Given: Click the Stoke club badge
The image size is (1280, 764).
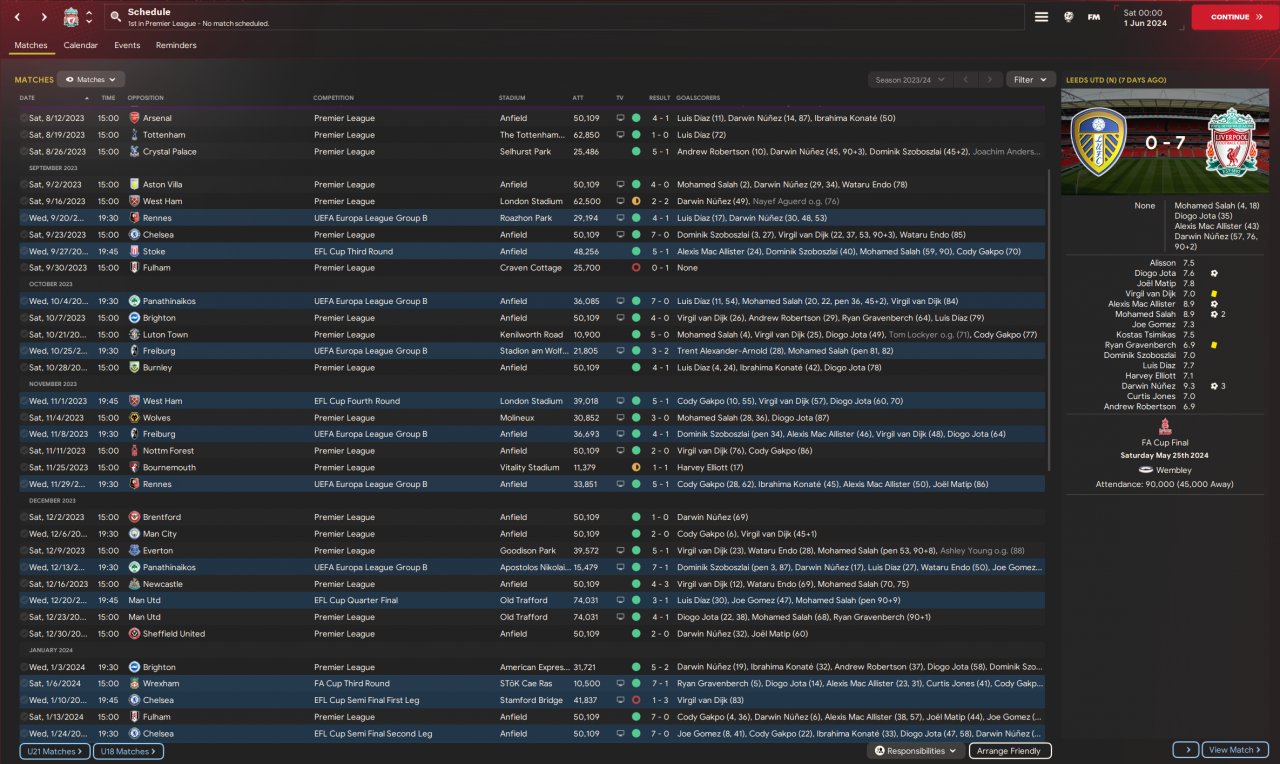Looking at the screenshot, I should [x=135, y=251].
